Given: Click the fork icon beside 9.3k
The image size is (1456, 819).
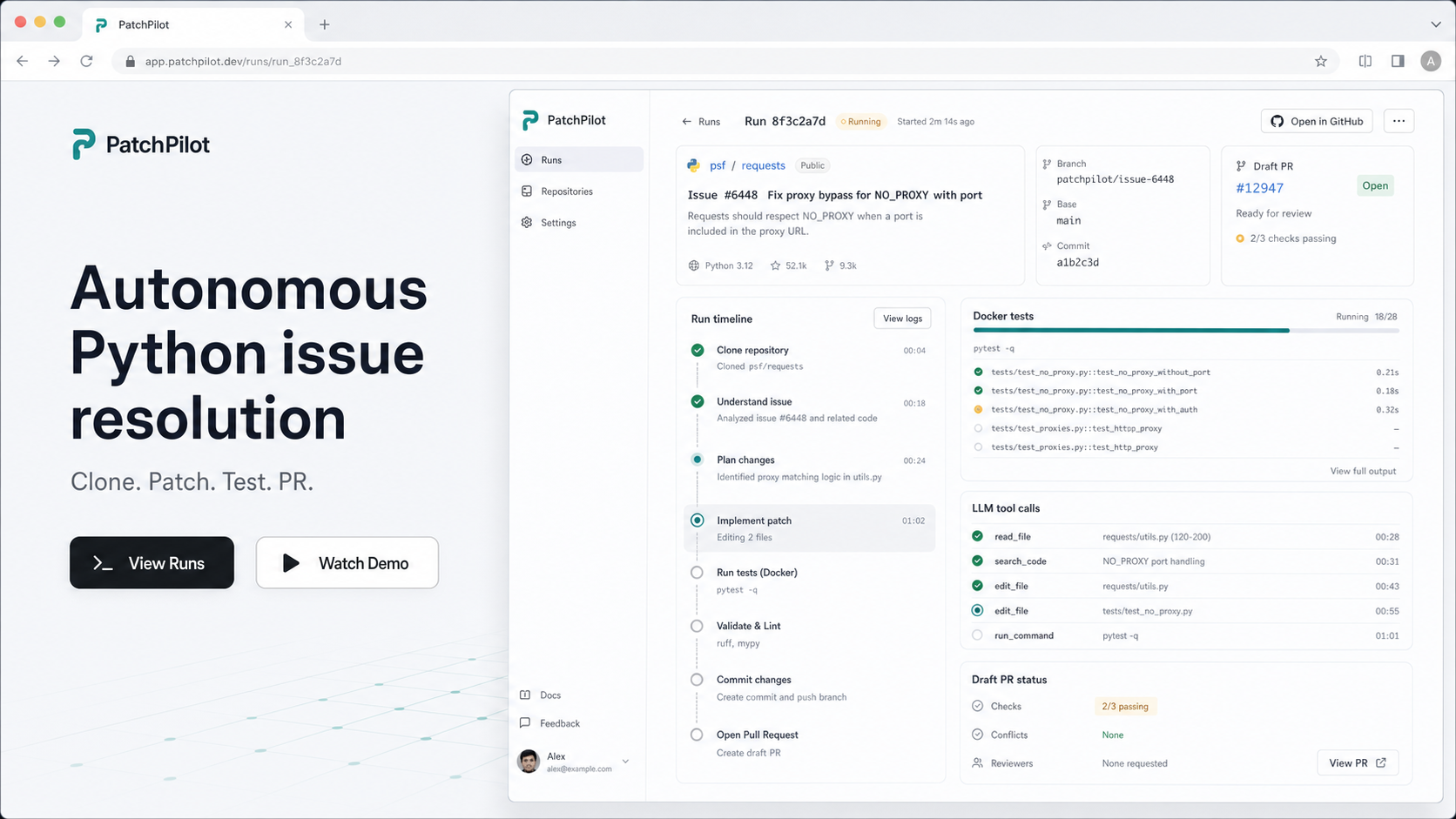Looking at the screenshot, I should tap(829, 265).
